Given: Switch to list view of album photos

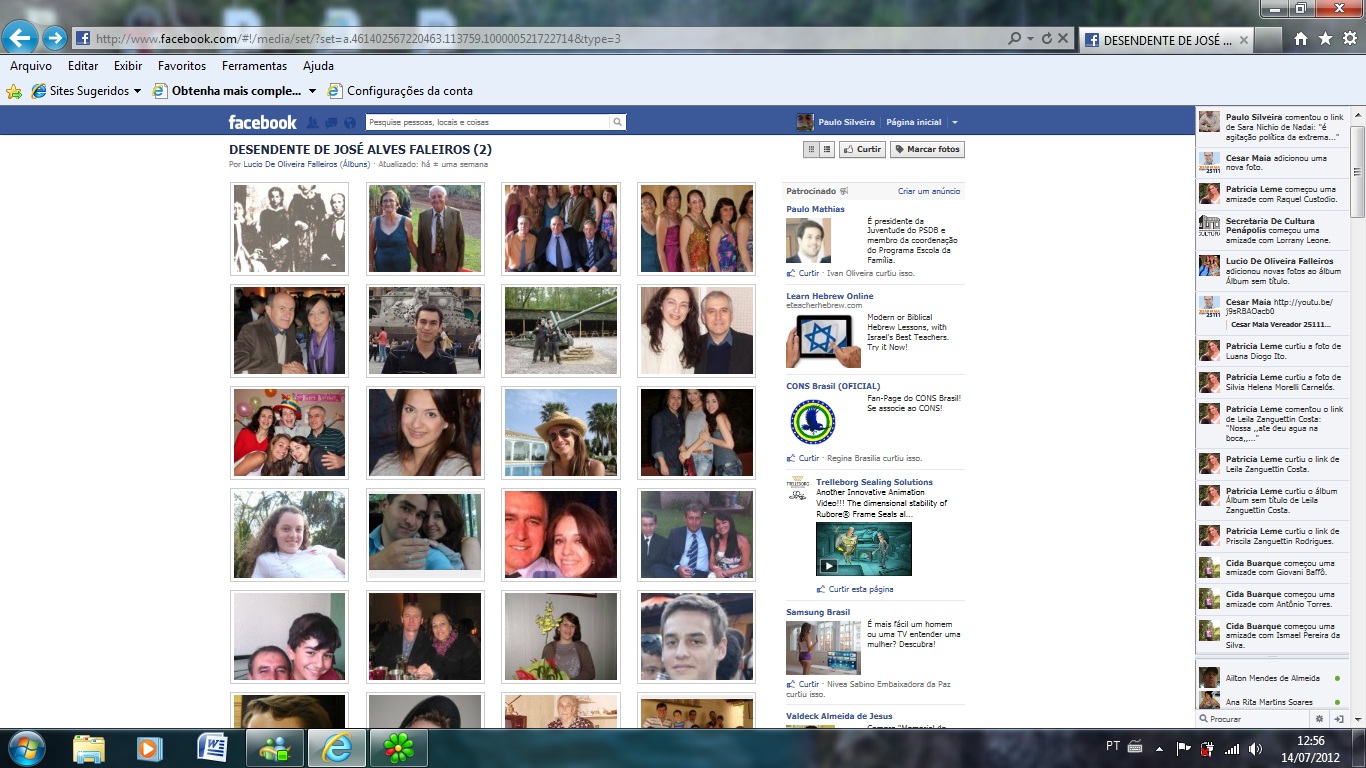Looking at the screenshot, I should [827, 149].
